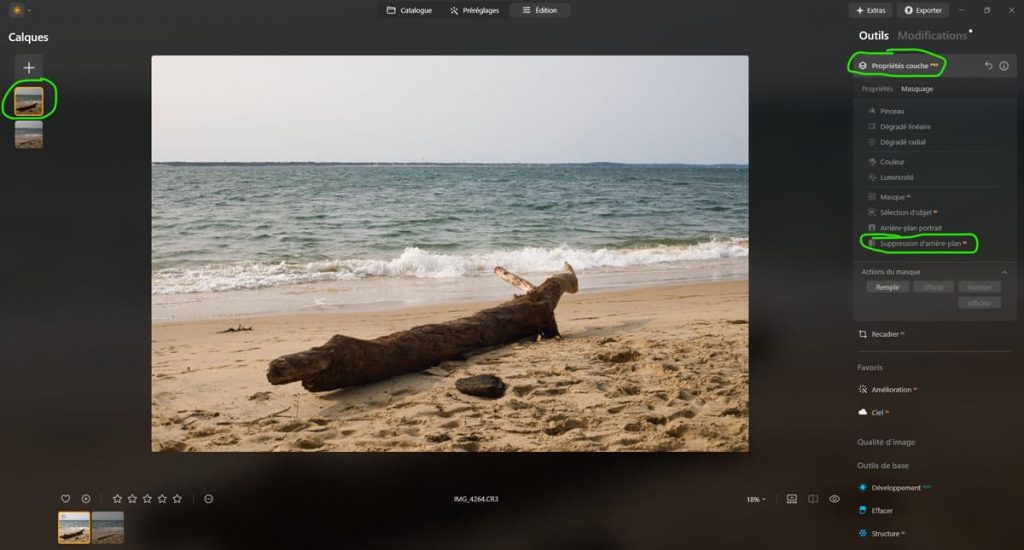The height and width of the screenshot is (550, 1024).
Task: Choose the Dégradé linéaire mask tool
Action: (904, 127)
